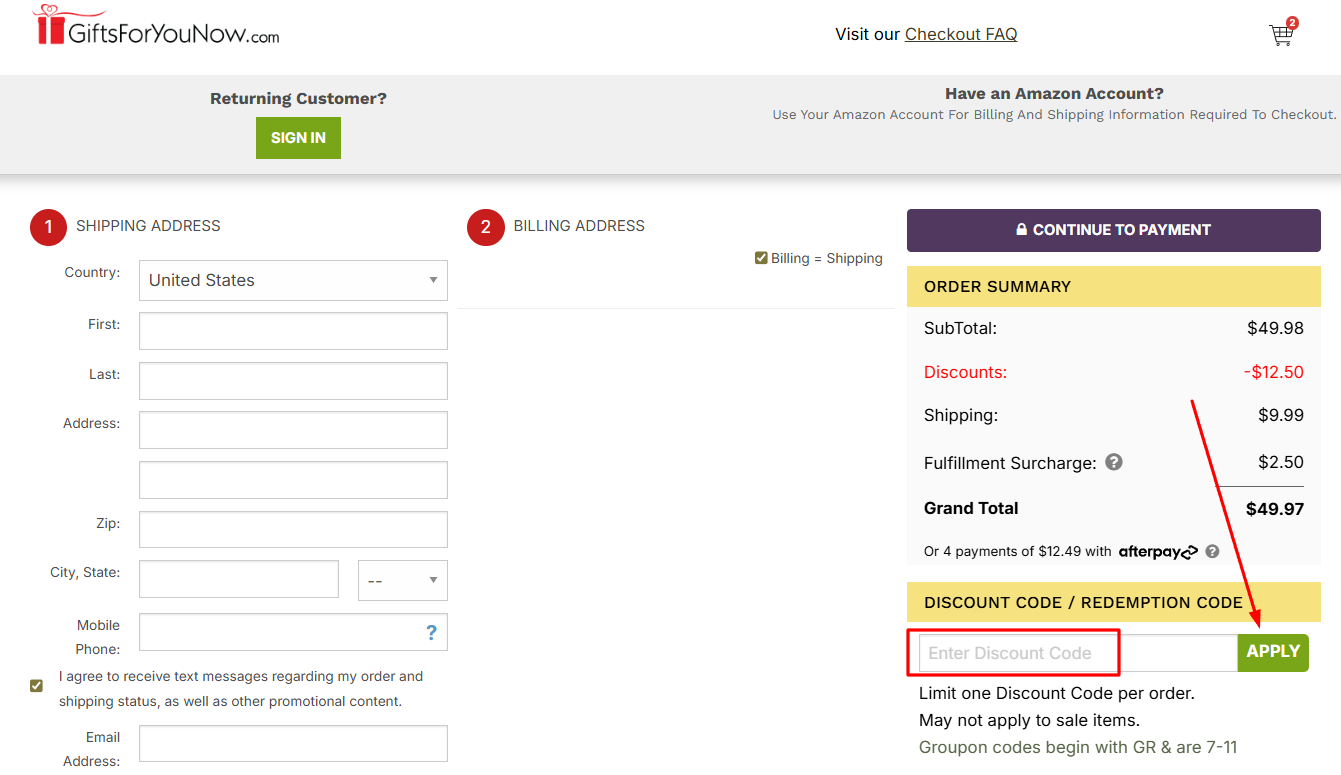The height and width of the screenshot is (775, 1341).
Task: Click the SIGN IN button
Action: [297, 137]
